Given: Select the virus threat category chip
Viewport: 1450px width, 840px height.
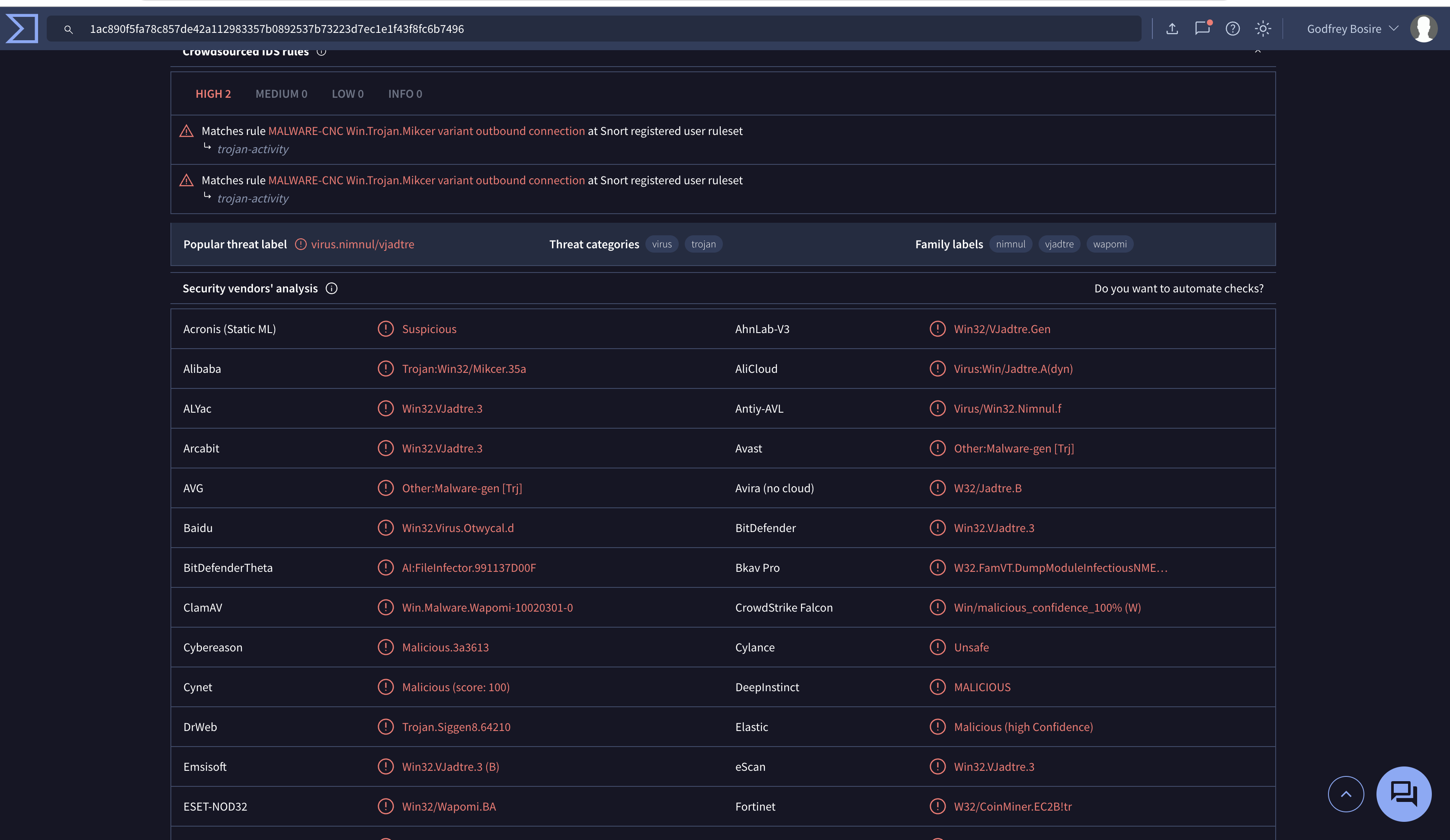Looking at the screenshot, I should coord(662,244).
